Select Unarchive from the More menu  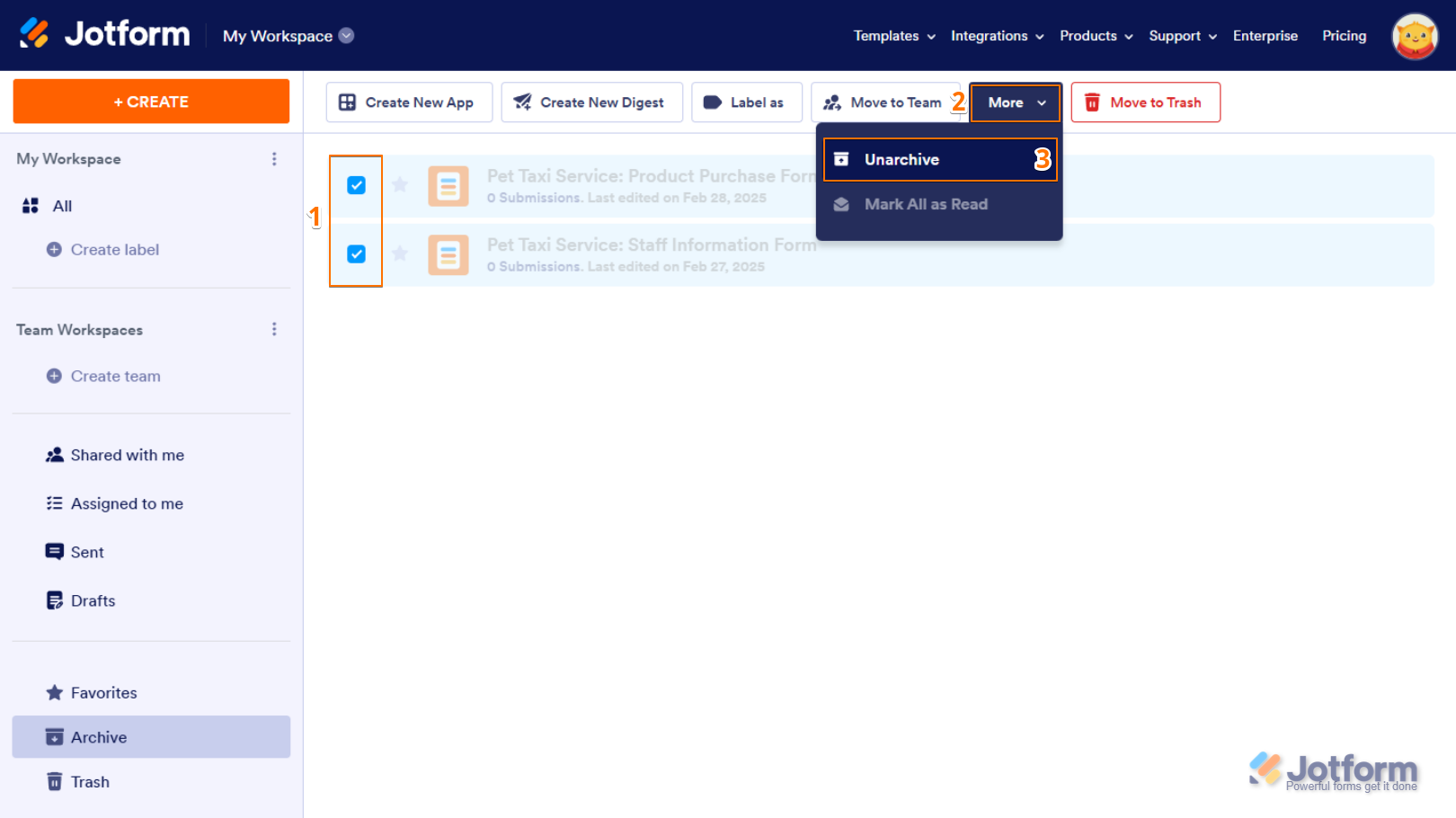pyautogui.click(x=940, y=159)
